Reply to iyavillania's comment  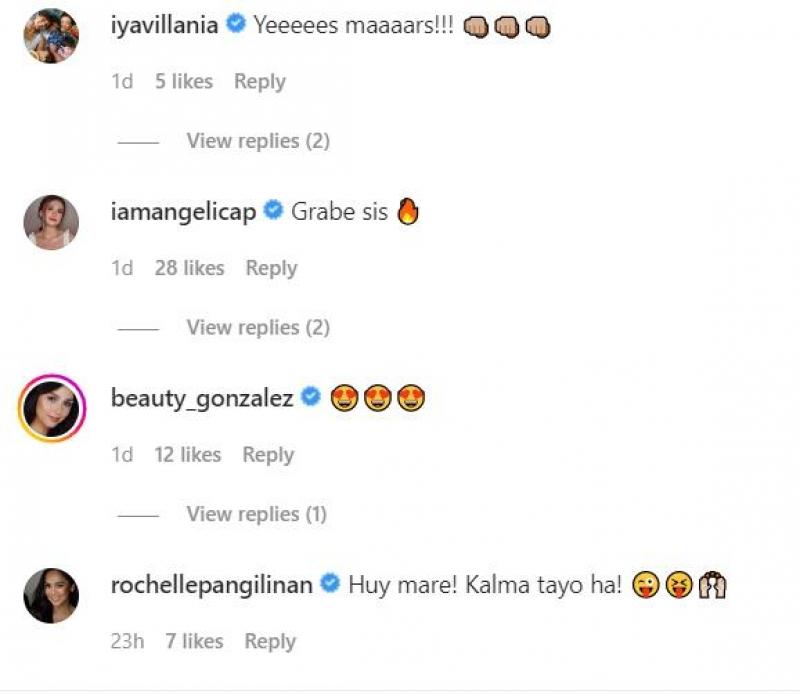(259, 82)
